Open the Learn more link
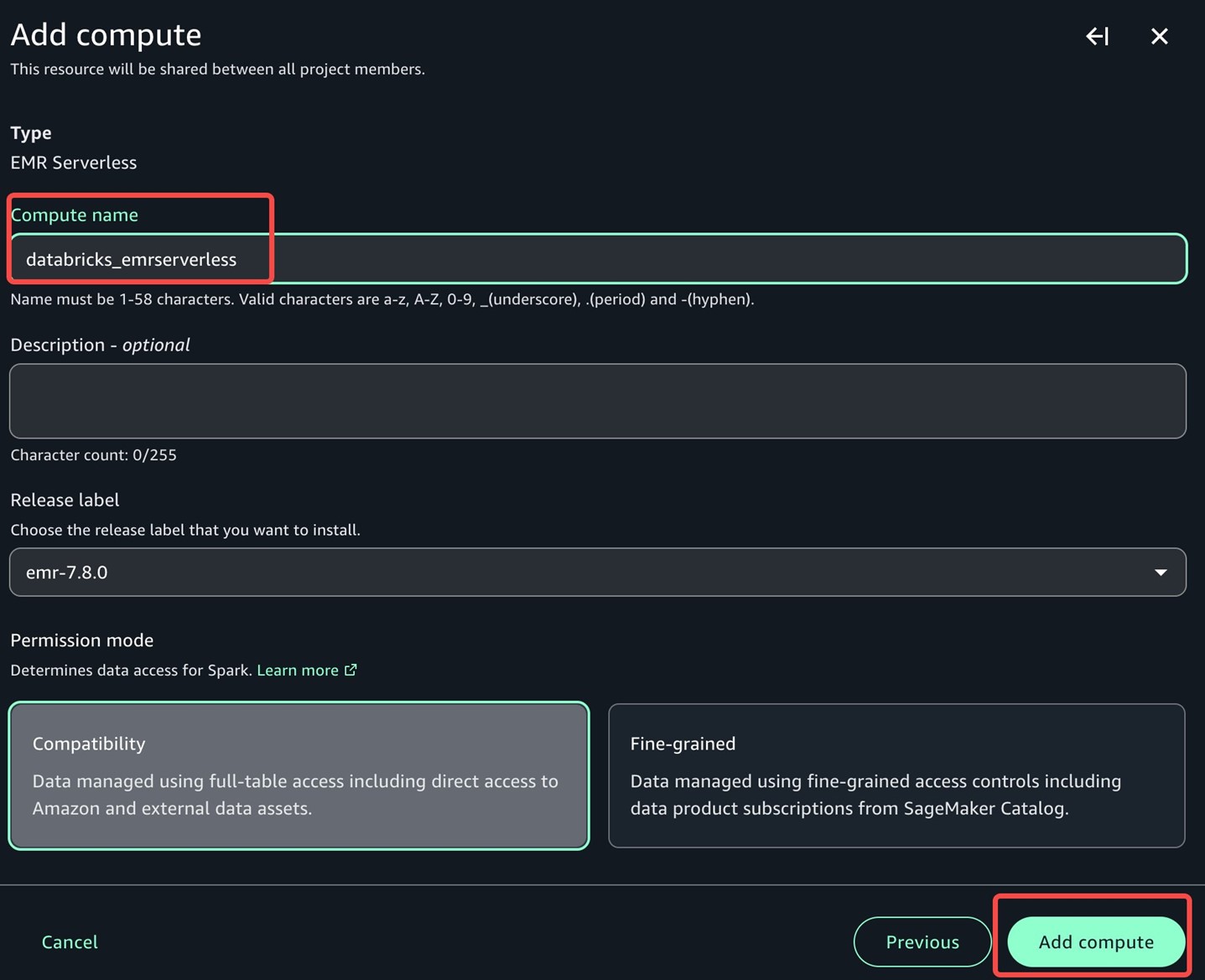 pyautogui.click(x=298, y=670)
